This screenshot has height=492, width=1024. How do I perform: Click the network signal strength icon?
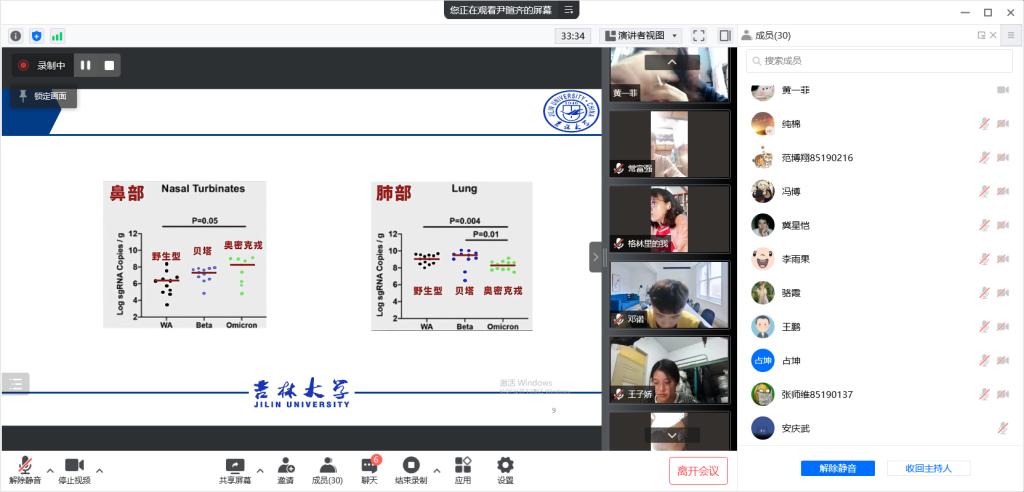pos(57,36)
